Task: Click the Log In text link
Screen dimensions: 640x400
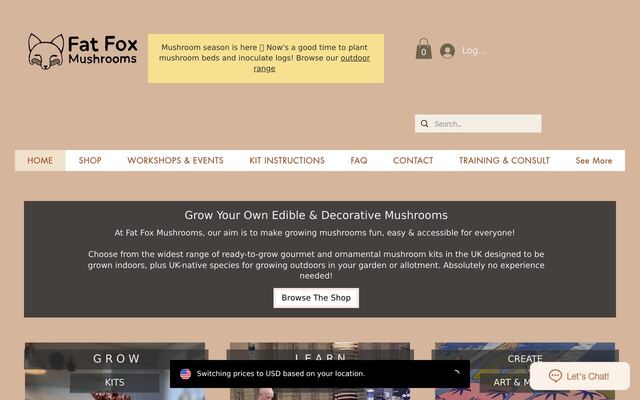Action: pos(474,51)
